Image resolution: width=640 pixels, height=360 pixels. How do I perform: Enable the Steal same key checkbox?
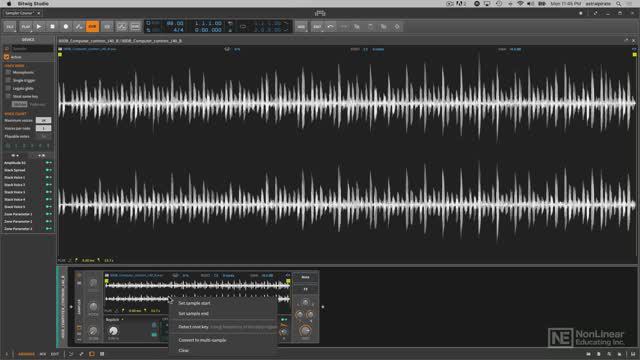point(8,96)
